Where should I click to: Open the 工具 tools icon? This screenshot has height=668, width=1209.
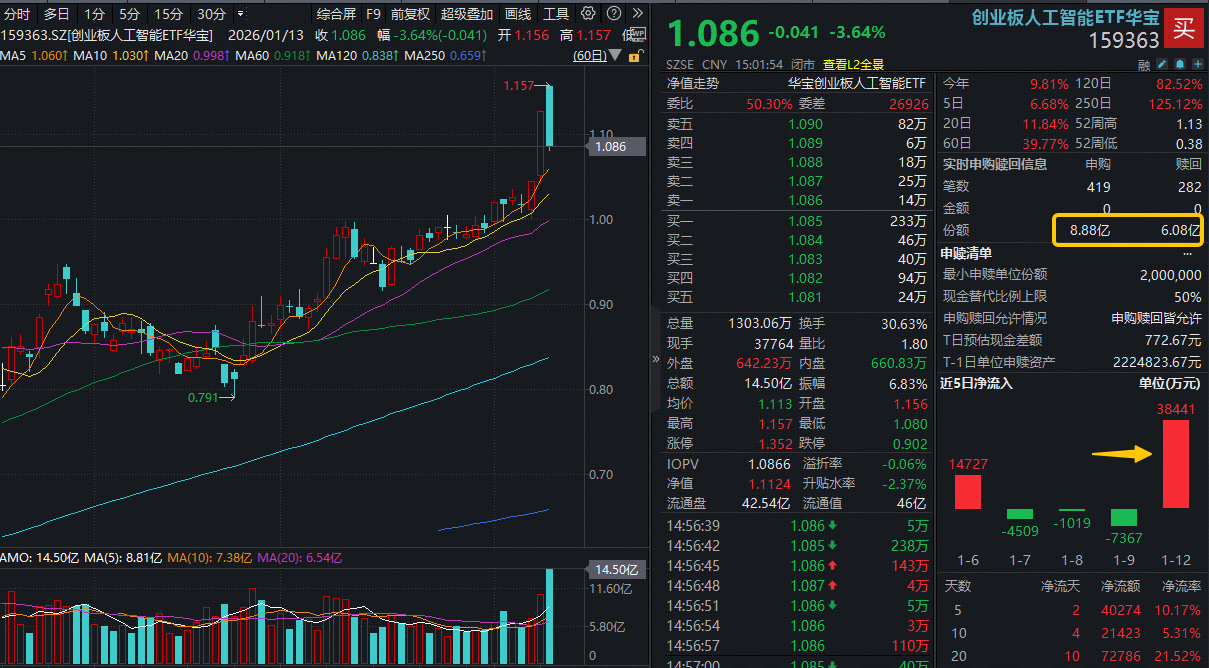(557, 13)
